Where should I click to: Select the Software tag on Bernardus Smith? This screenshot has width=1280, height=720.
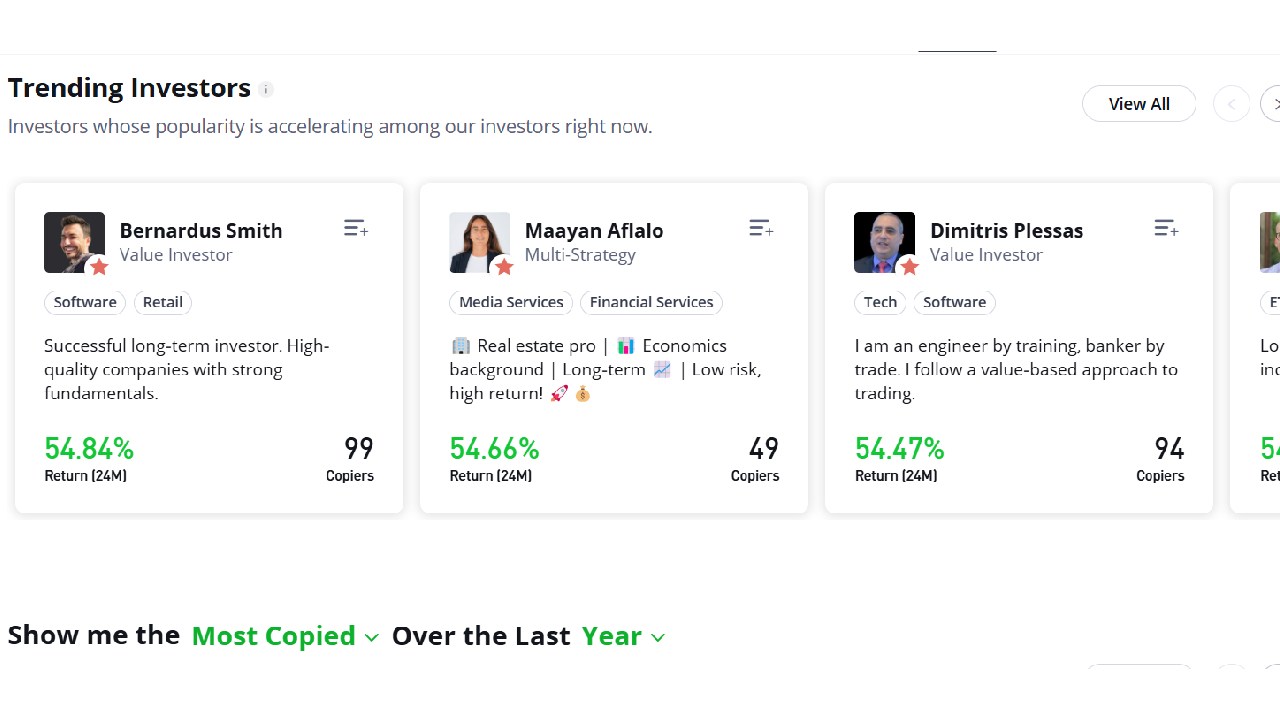(x=85, y=302)
